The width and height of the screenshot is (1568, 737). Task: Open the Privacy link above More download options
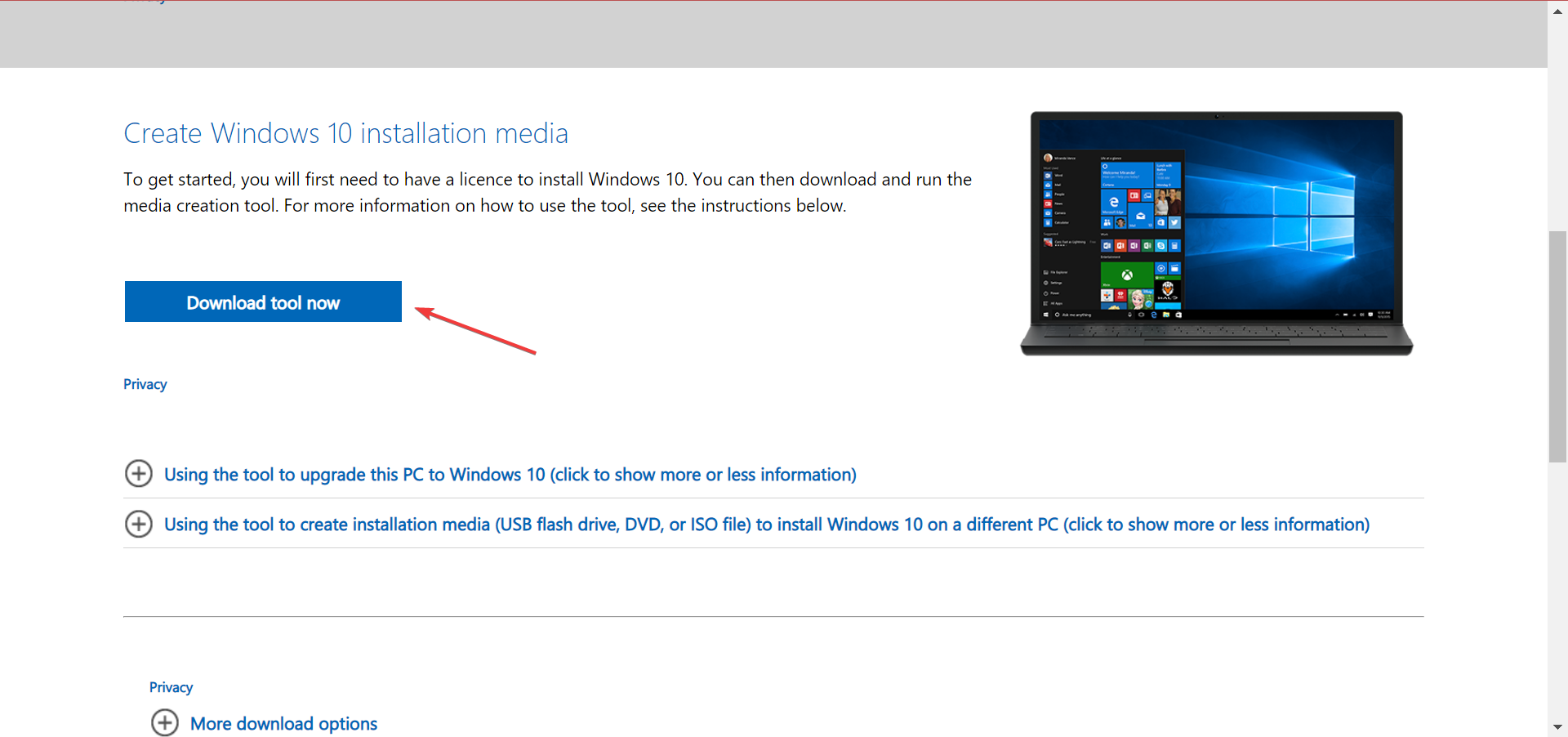171,687
